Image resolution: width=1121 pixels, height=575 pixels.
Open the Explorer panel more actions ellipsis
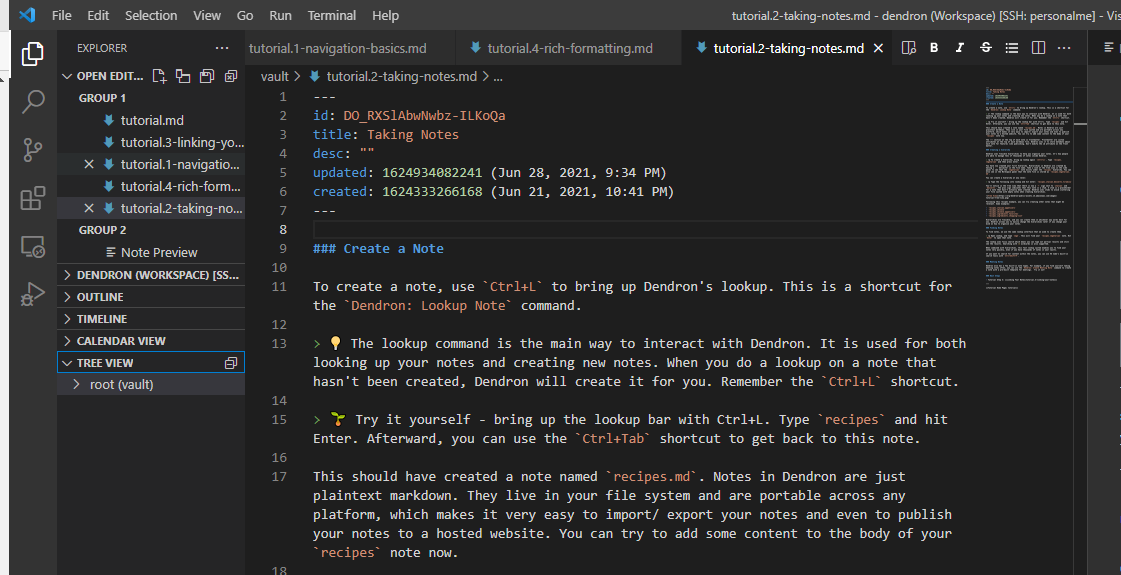(x=222, y=48)
